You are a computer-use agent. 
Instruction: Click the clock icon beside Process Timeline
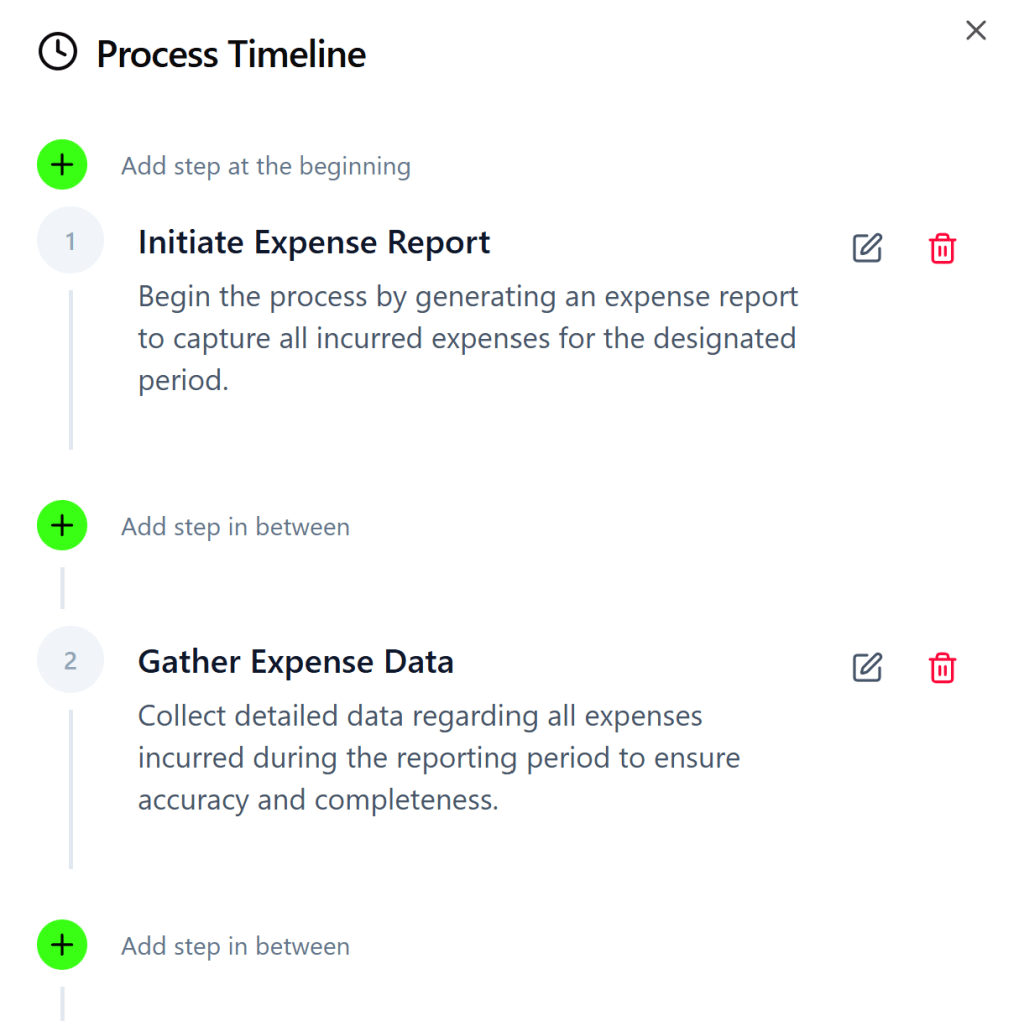(x=58, y=52)
